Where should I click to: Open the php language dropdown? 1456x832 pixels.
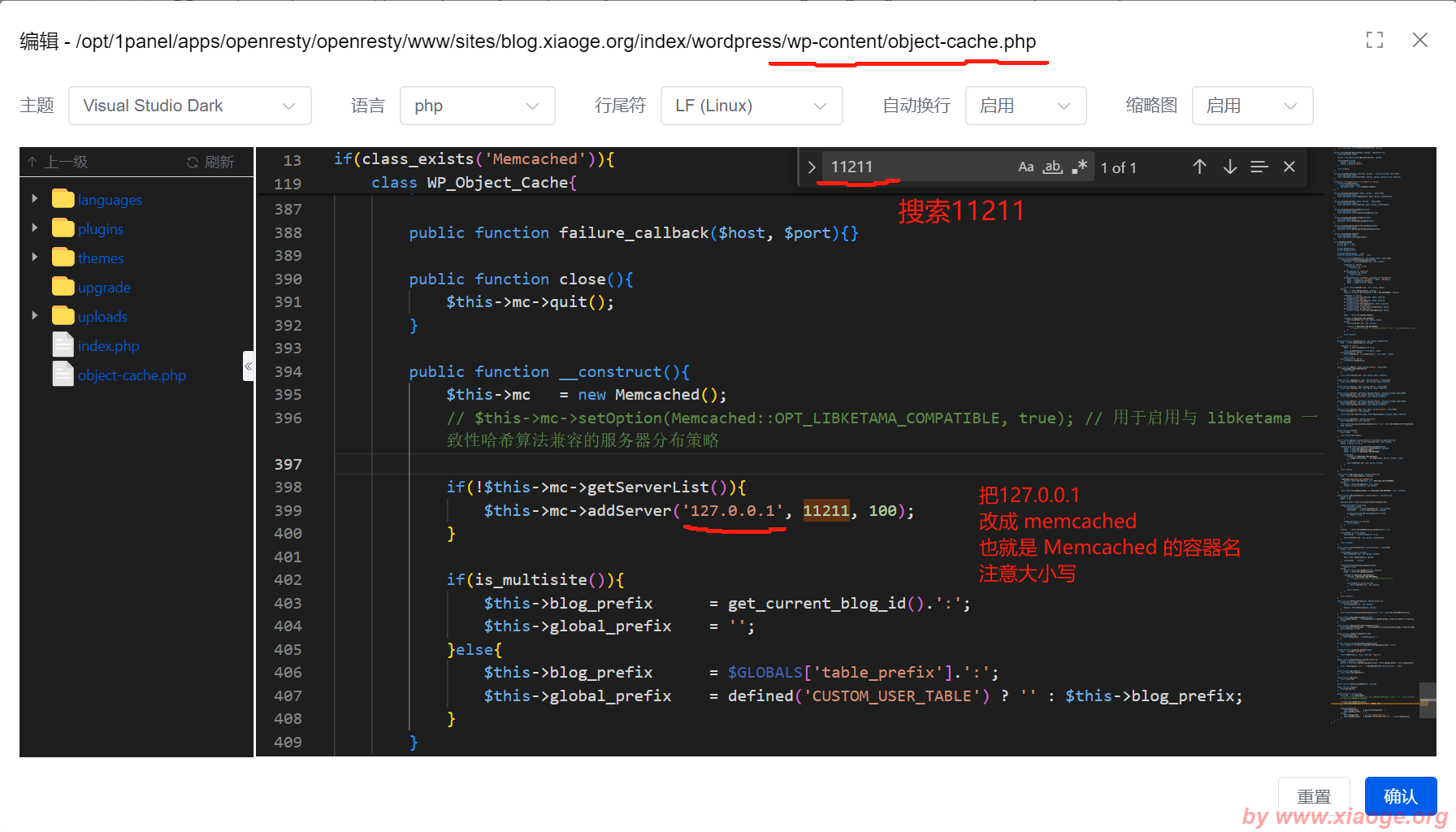coord(477,106)
